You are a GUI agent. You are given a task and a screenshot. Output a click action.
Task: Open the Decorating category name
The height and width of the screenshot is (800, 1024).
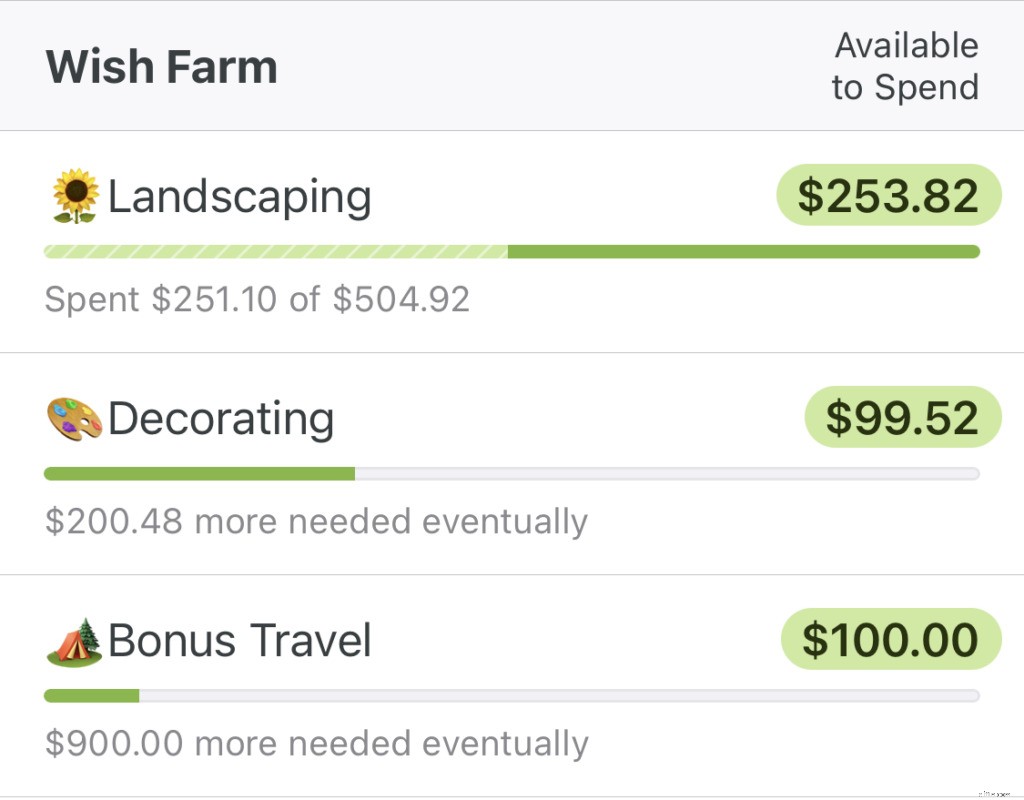click(221, 419)
